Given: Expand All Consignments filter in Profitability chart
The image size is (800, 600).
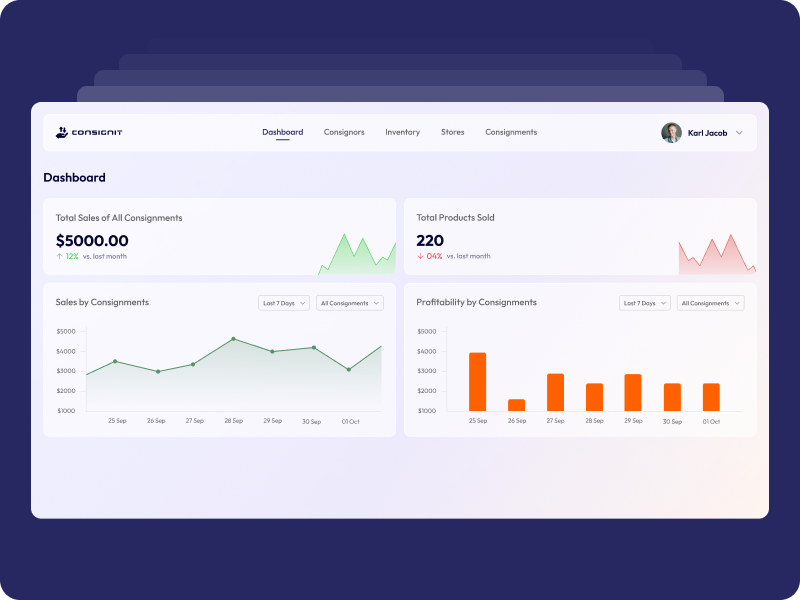Looking at the screenshot, I should coord(710,303).
